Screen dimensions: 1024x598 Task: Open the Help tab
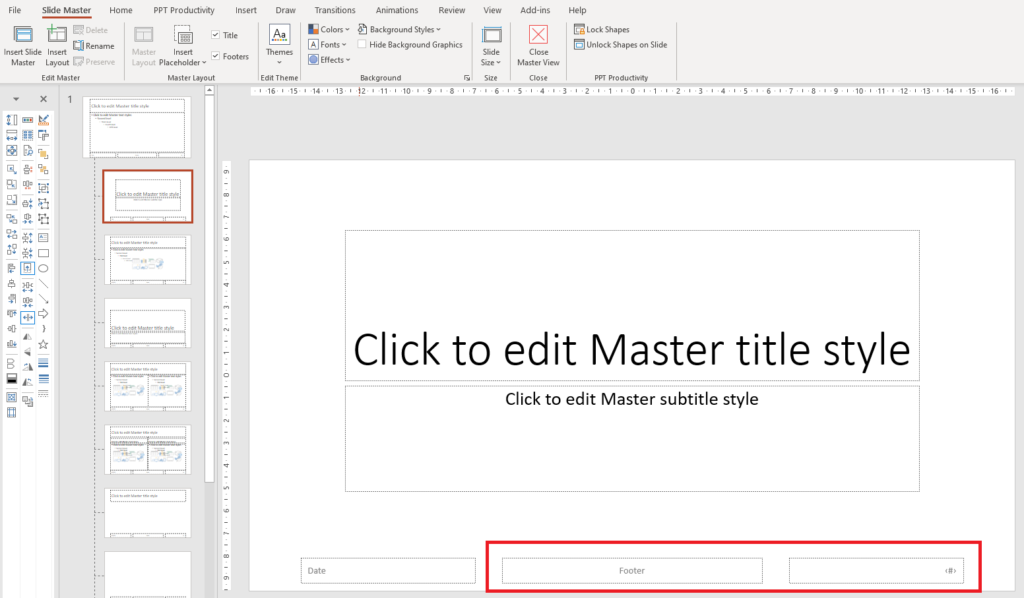pos(577,10)
